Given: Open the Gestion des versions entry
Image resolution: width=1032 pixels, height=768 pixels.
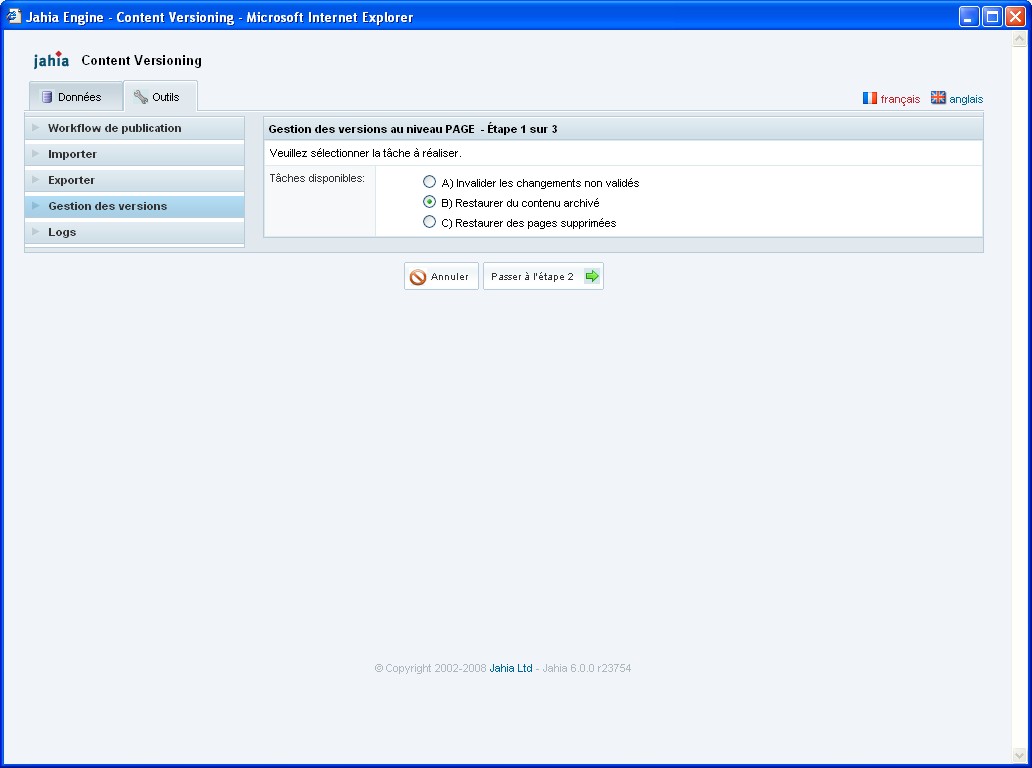Looking at the screenshot, I should click(134, 206).
